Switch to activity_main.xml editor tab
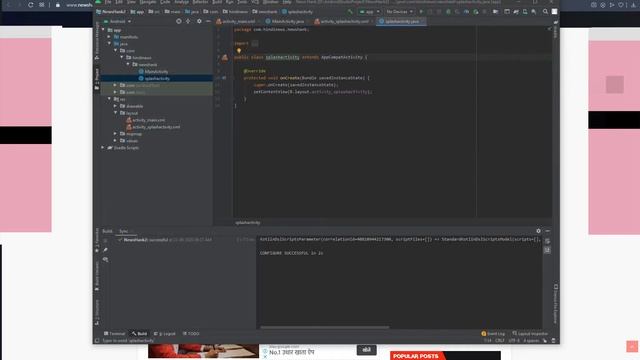 [x=236, y=21]
